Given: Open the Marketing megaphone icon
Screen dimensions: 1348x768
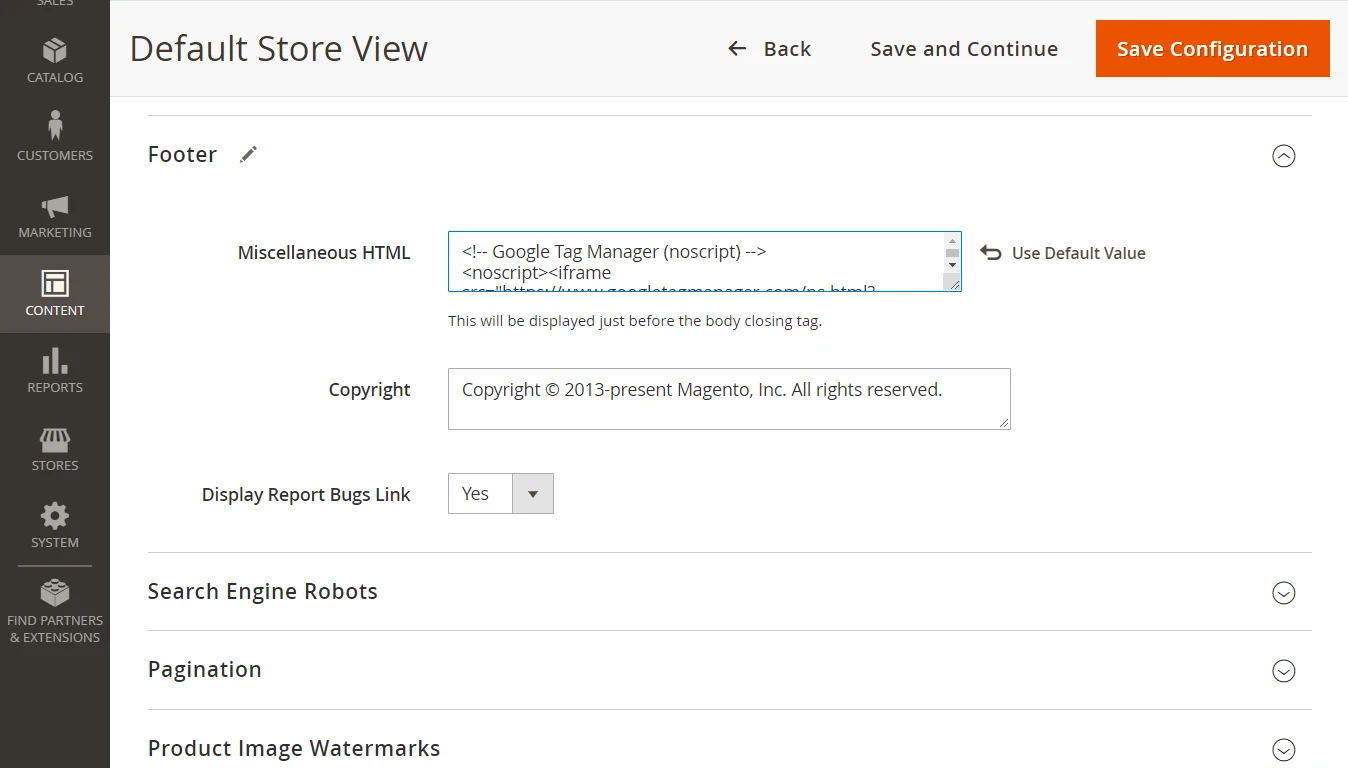Looking at the screenshot, I should pyautogui.click(x=55, y=206).
